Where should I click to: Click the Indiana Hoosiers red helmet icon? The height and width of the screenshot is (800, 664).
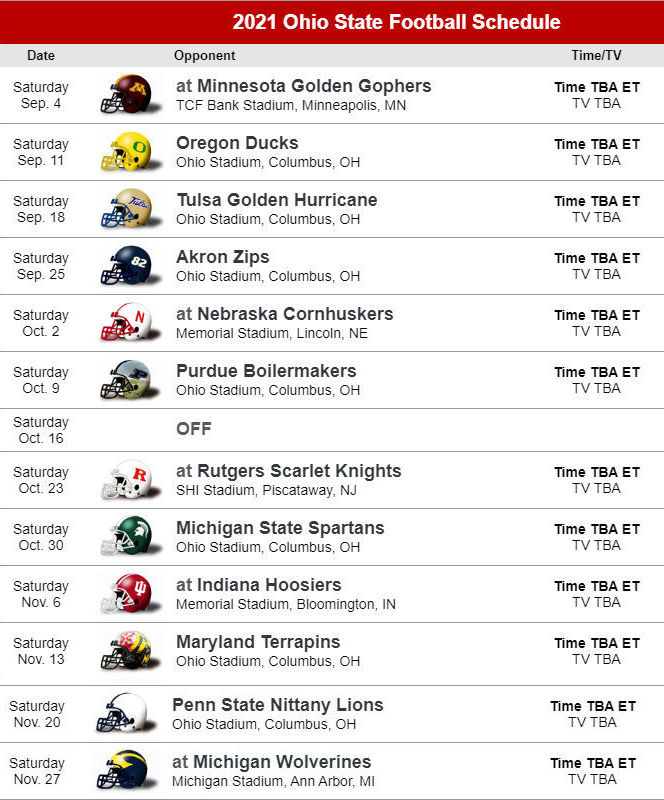pos(131,594)
